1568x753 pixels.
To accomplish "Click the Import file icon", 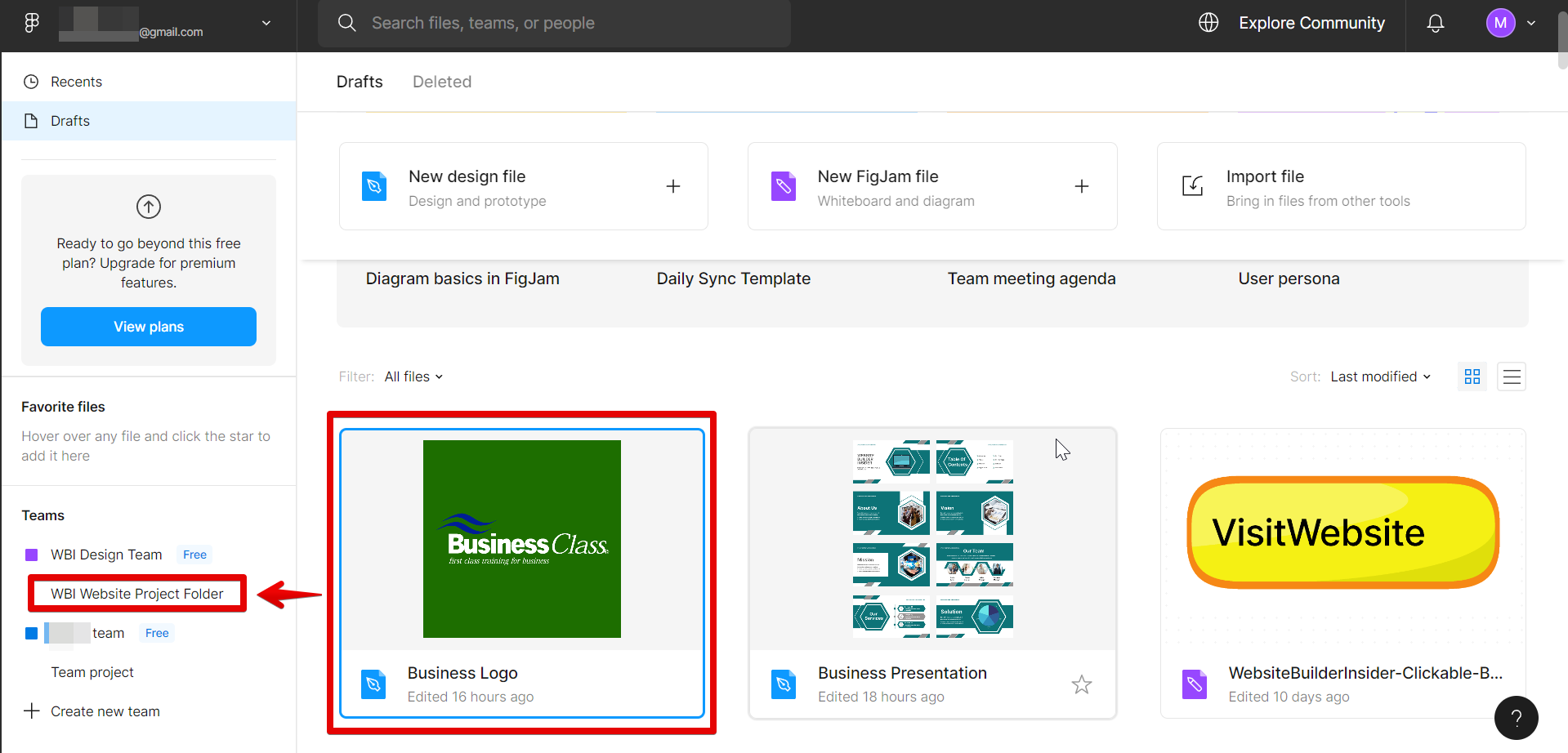I will pyautogui.click(x=1193, y=186).
